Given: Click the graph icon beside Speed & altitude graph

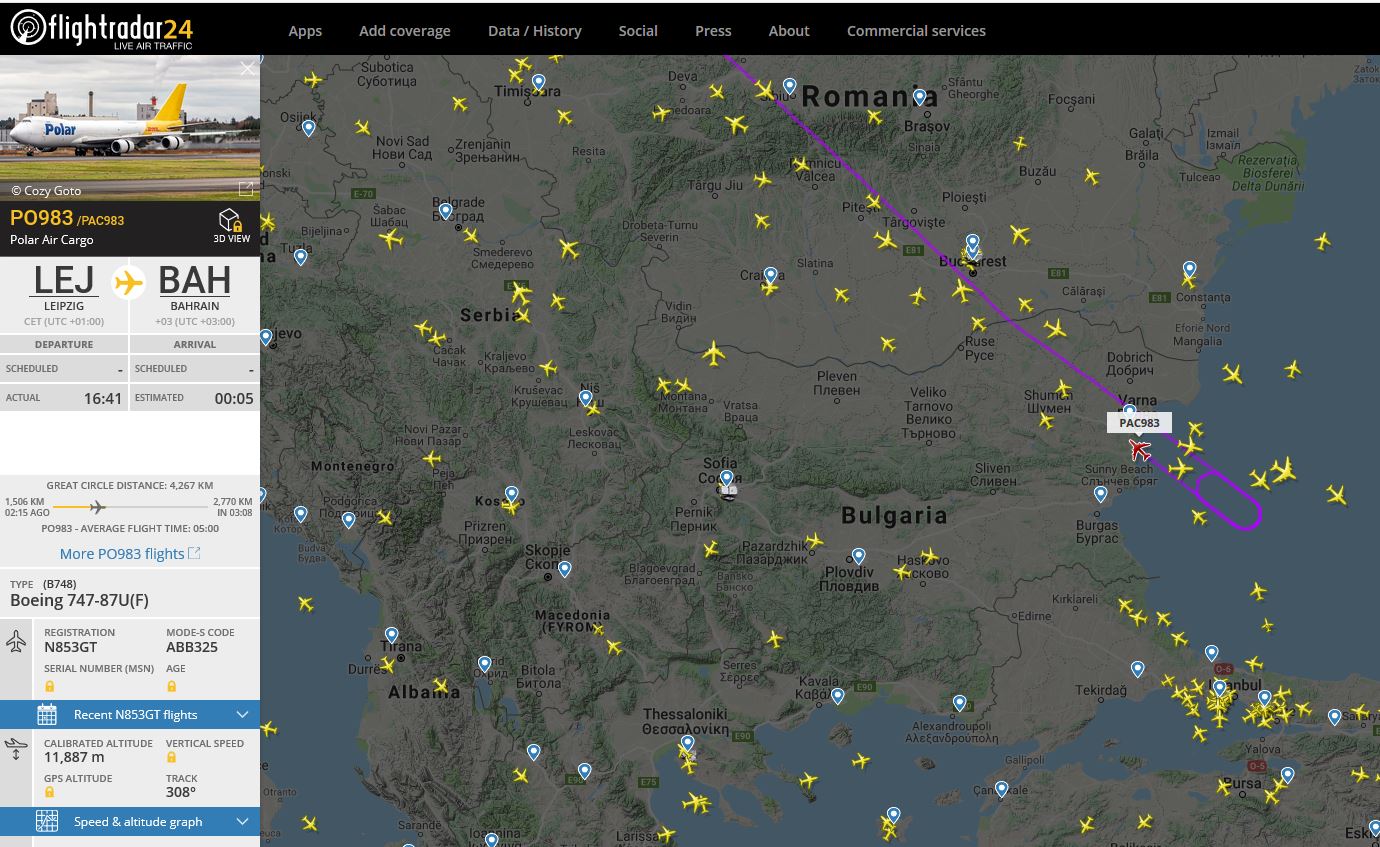Looking at the screenshot, I should tap(47, 821).
